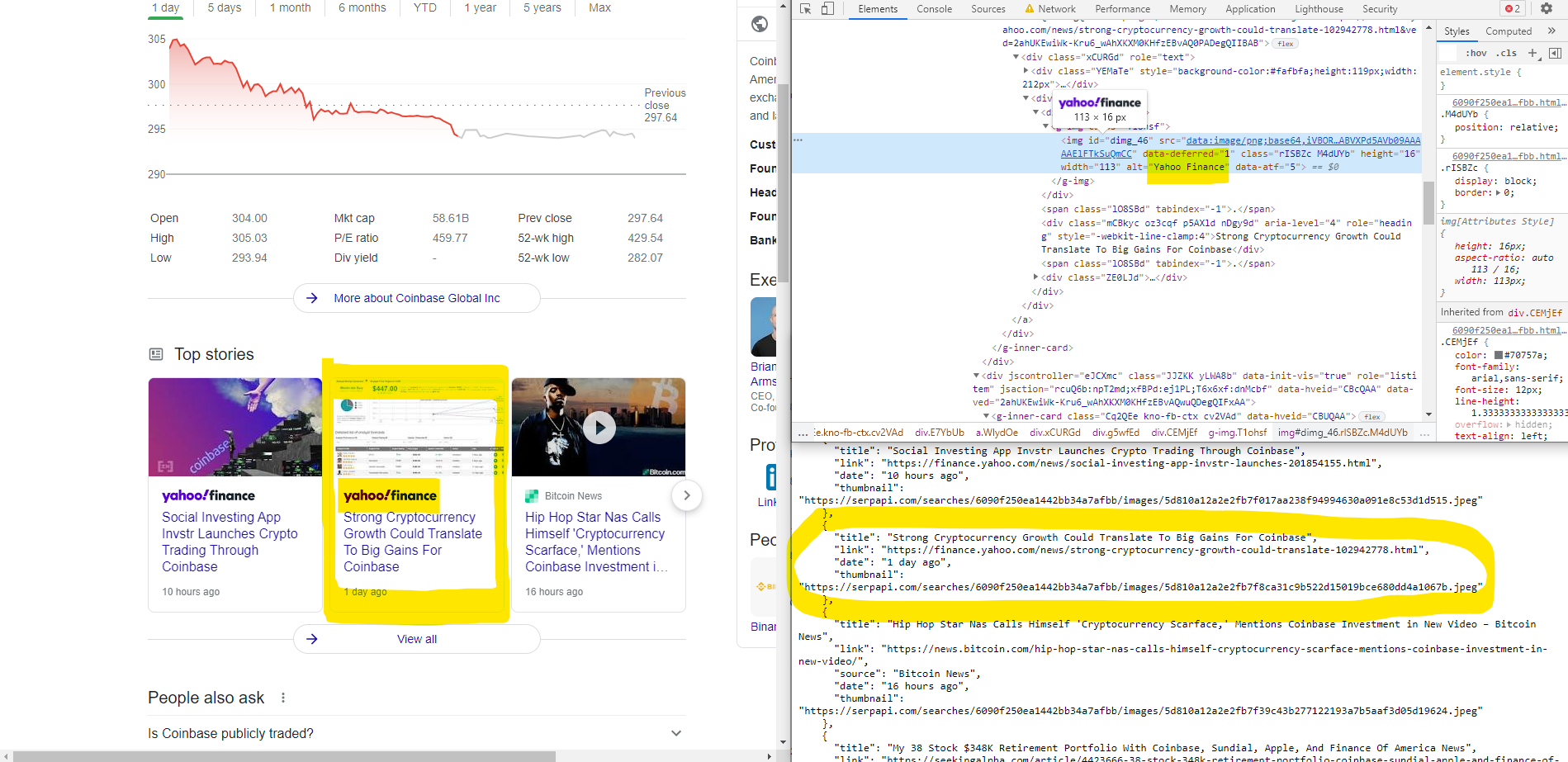Select the YTD chart range

(x=425, y=7)
